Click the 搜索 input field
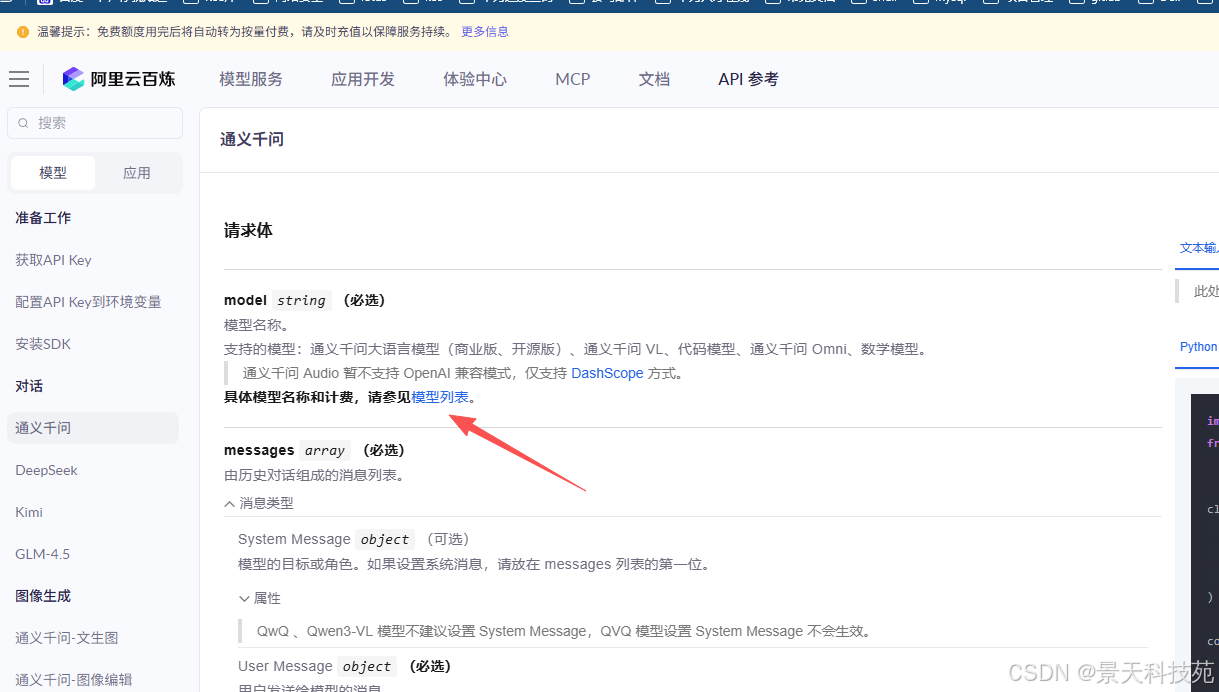The height and width of the screenshot is (692, 1219). point(95,123)
